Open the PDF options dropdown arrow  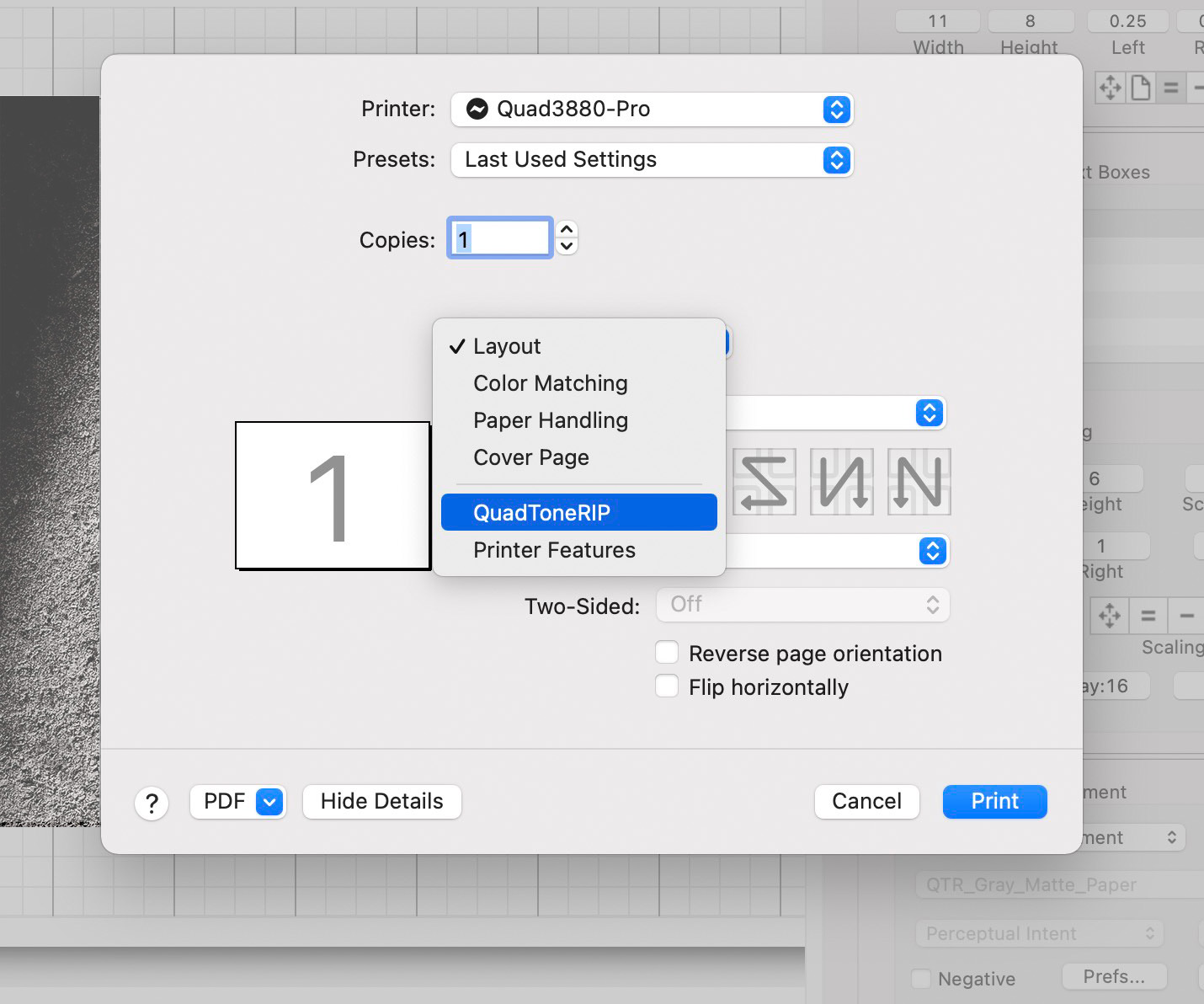[269, 802]
